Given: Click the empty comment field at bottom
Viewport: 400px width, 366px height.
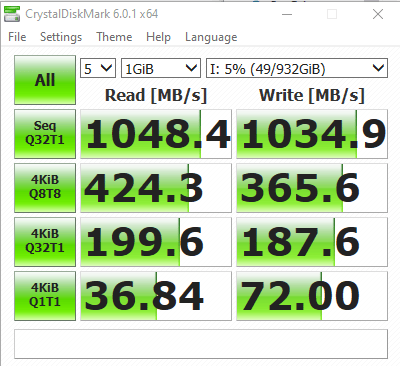Looking at the screenshot, I should [x=201, y=344].
